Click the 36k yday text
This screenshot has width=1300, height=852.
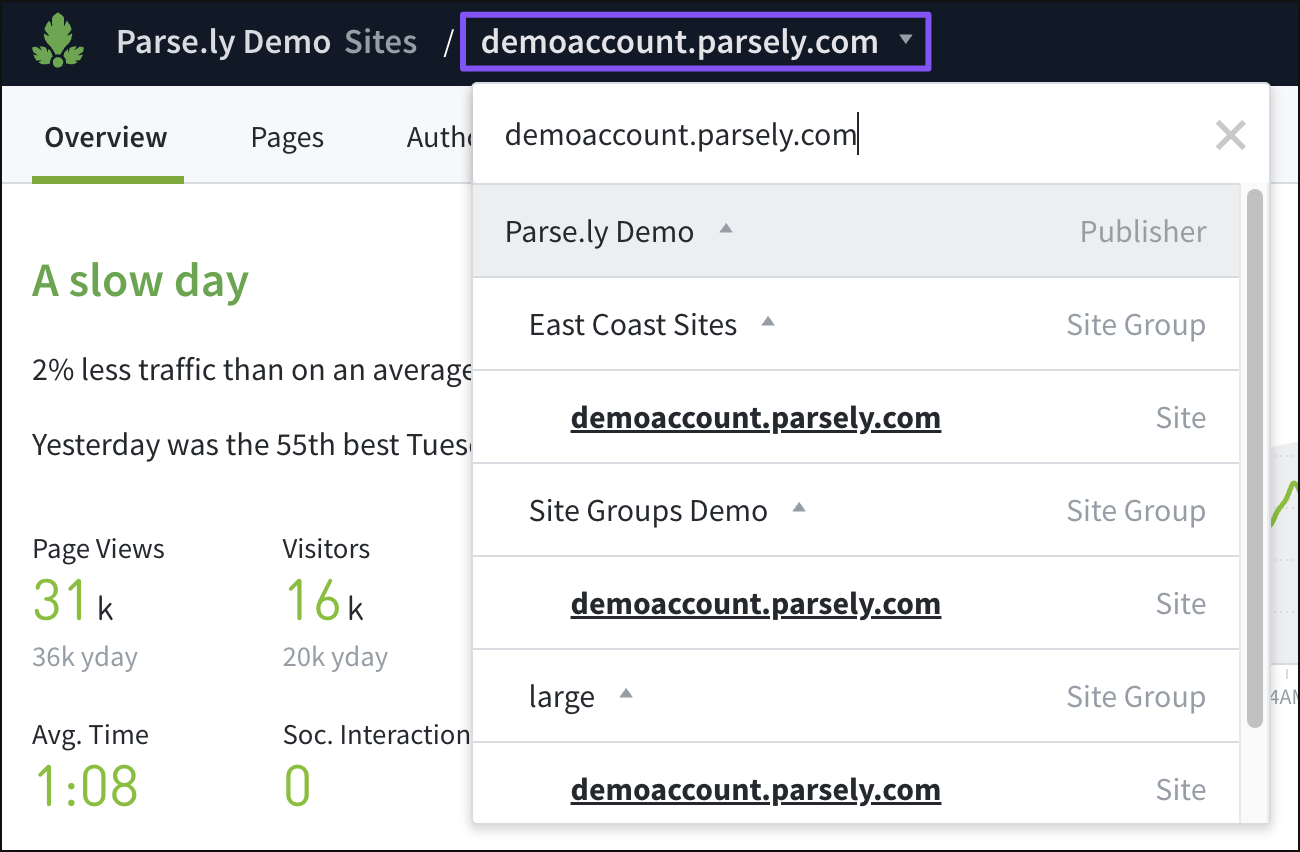[85, 657]
